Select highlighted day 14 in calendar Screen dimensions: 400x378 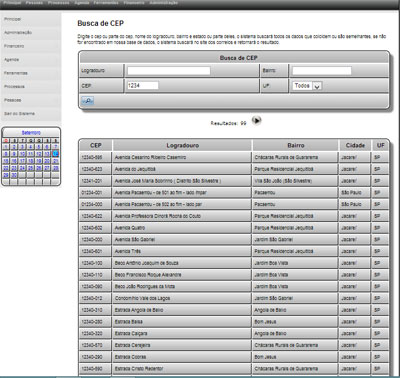(56, 154)
